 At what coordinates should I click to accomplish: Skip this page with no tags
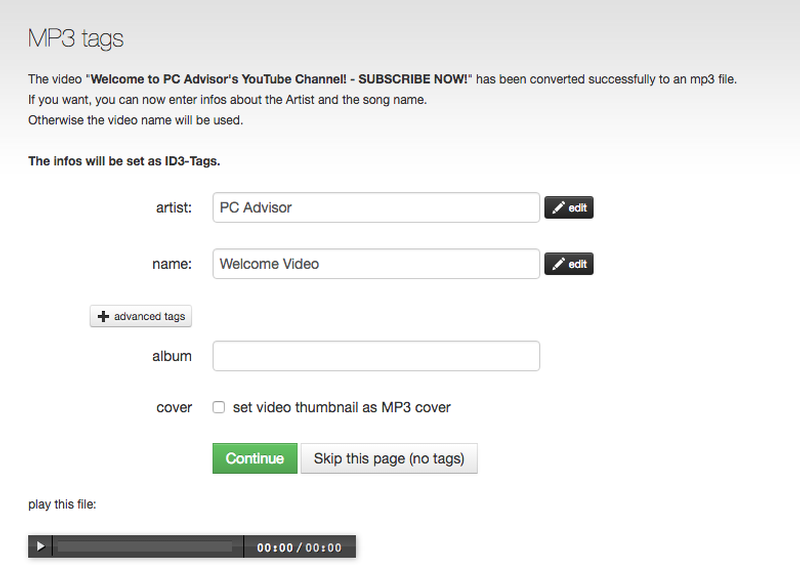[x=389, y=459]
